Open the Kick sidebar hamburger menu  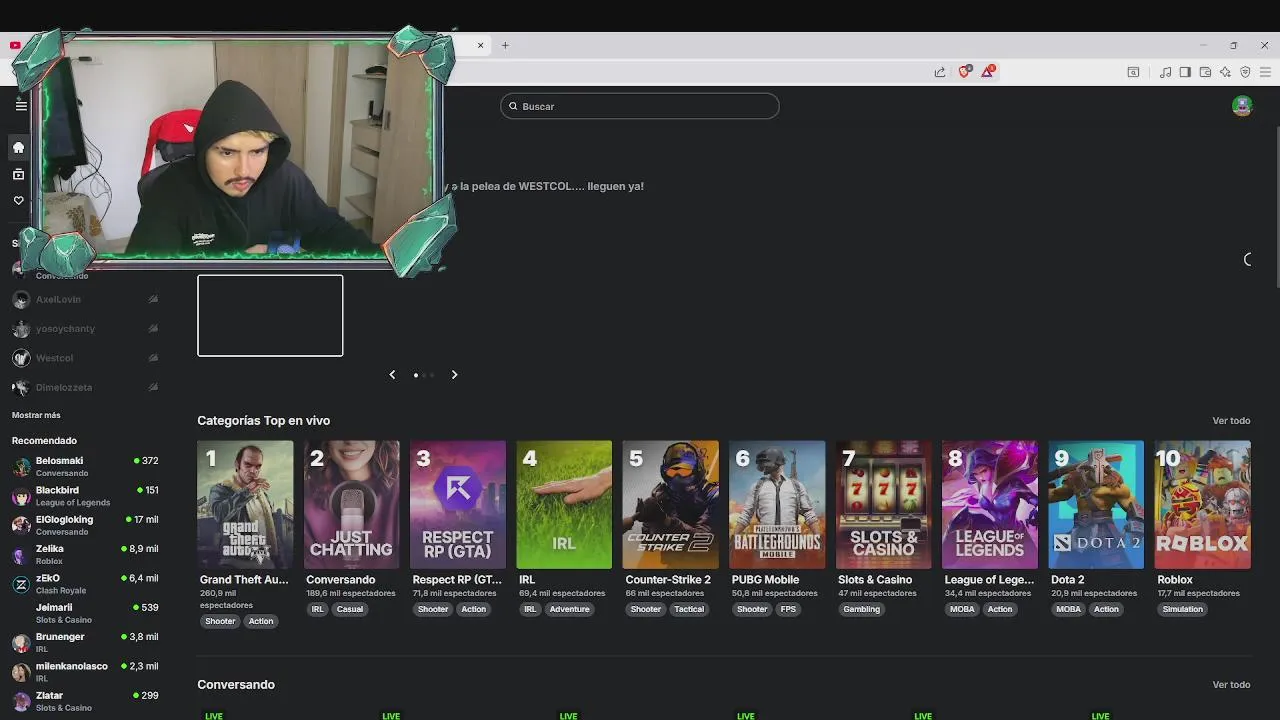pos(21,105)
